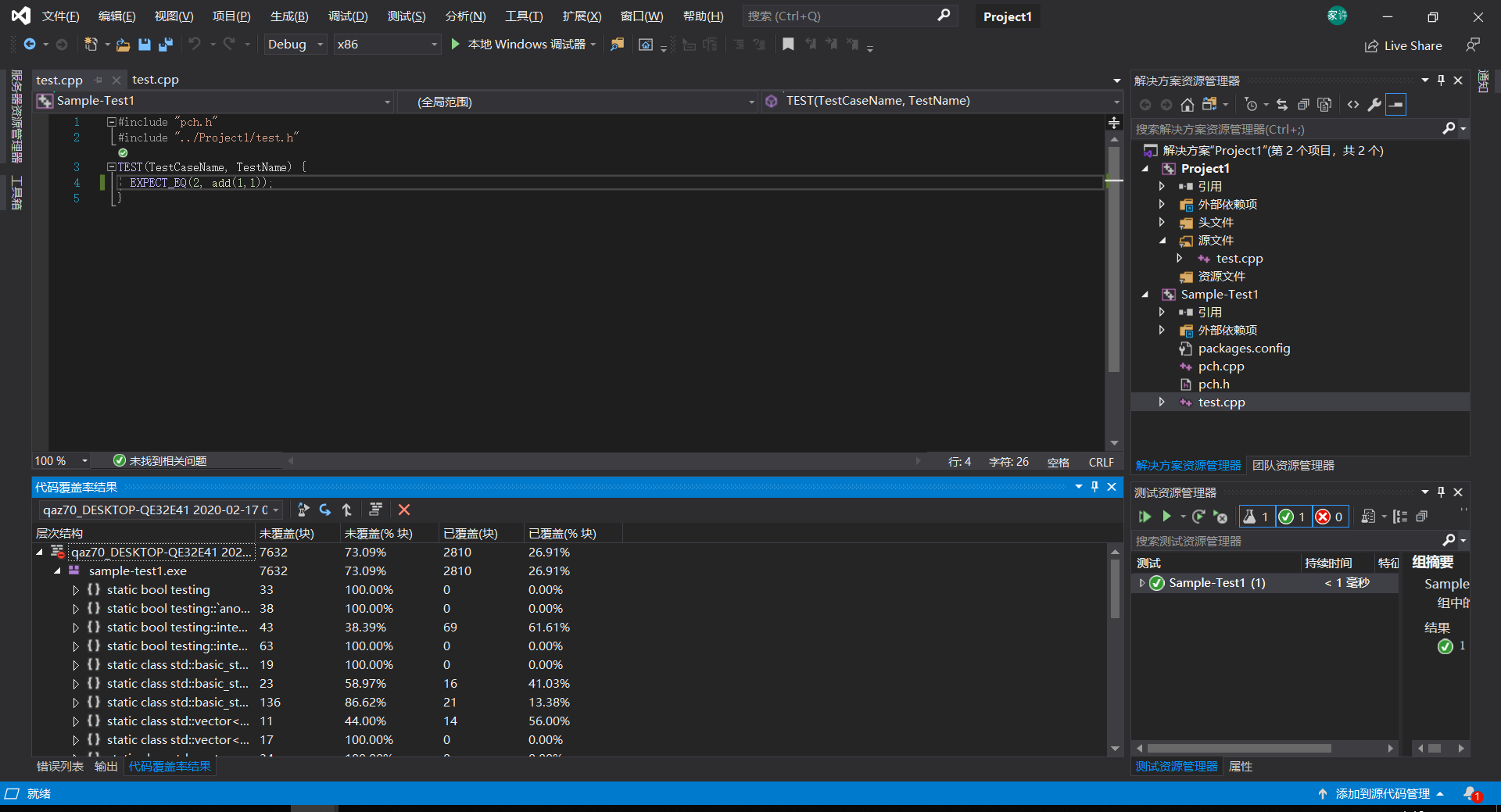Screen dimensions: 1501x812
Task: Open the x86 platform dropdown
Action: click(x=387, y=45)
